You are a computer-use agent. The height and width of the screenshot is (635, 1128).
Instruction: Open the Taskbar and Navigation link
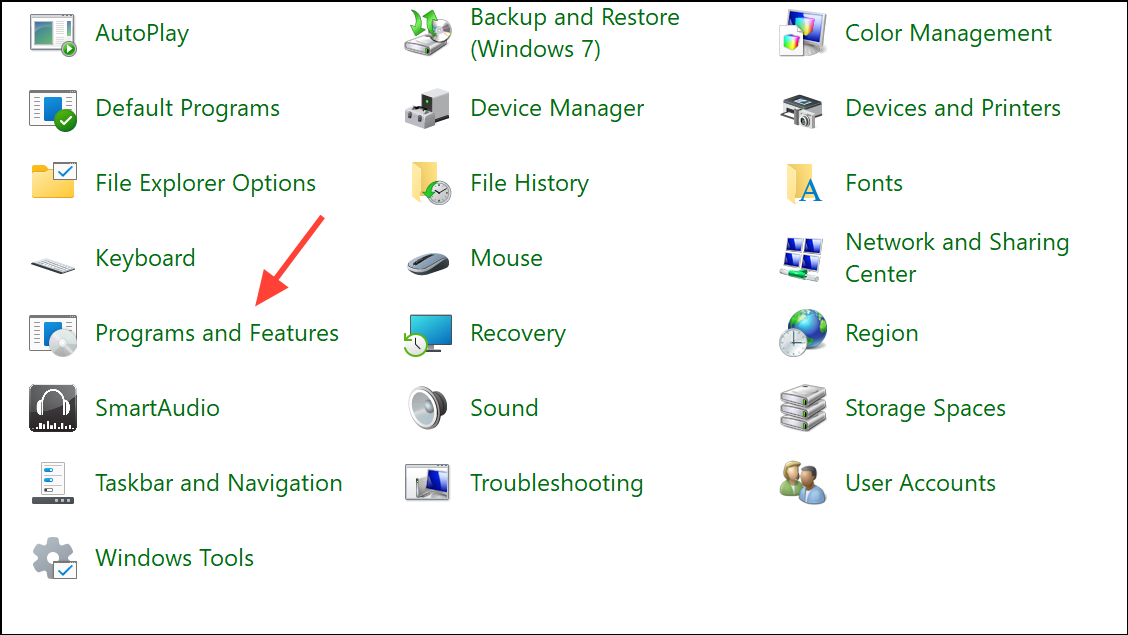click(x=219, y=483)
